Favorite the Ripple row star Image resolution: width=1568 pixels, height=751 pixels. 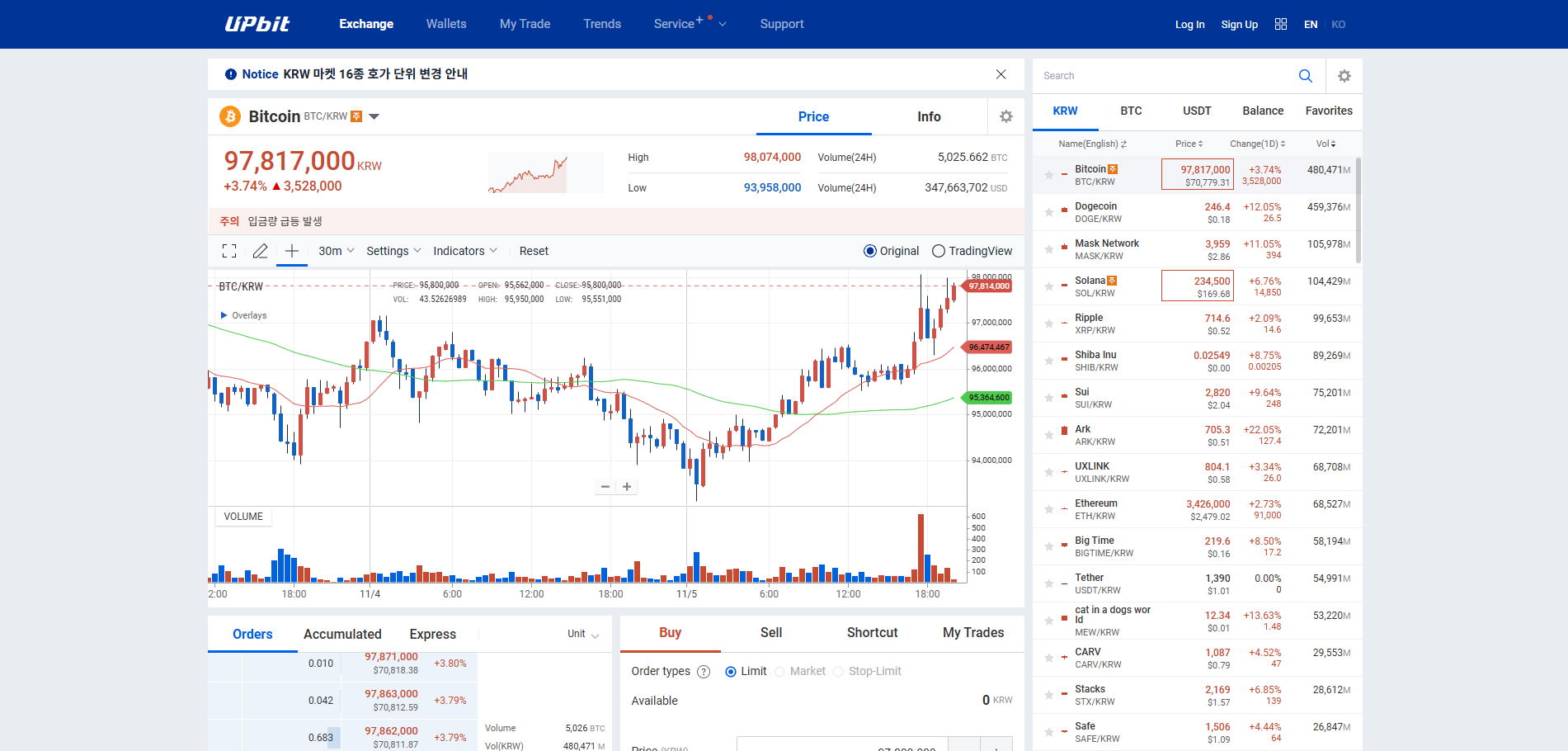tap(1049, 324)
